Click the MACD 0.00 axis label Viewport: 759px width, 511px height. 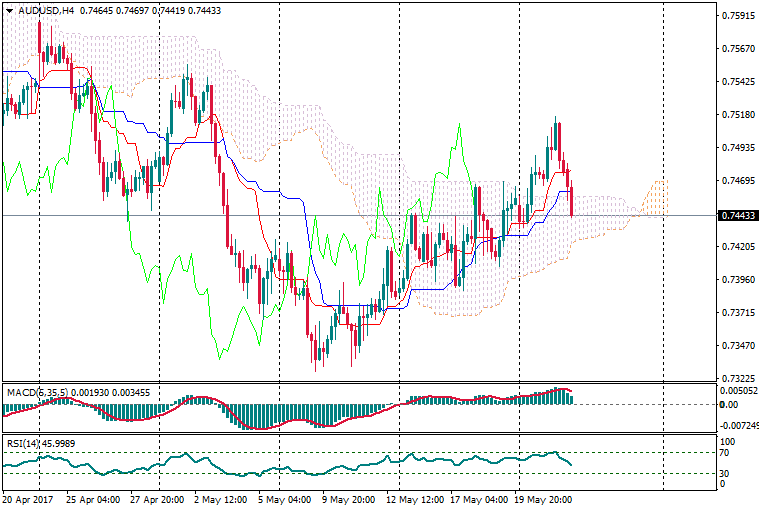click(728, 405)
